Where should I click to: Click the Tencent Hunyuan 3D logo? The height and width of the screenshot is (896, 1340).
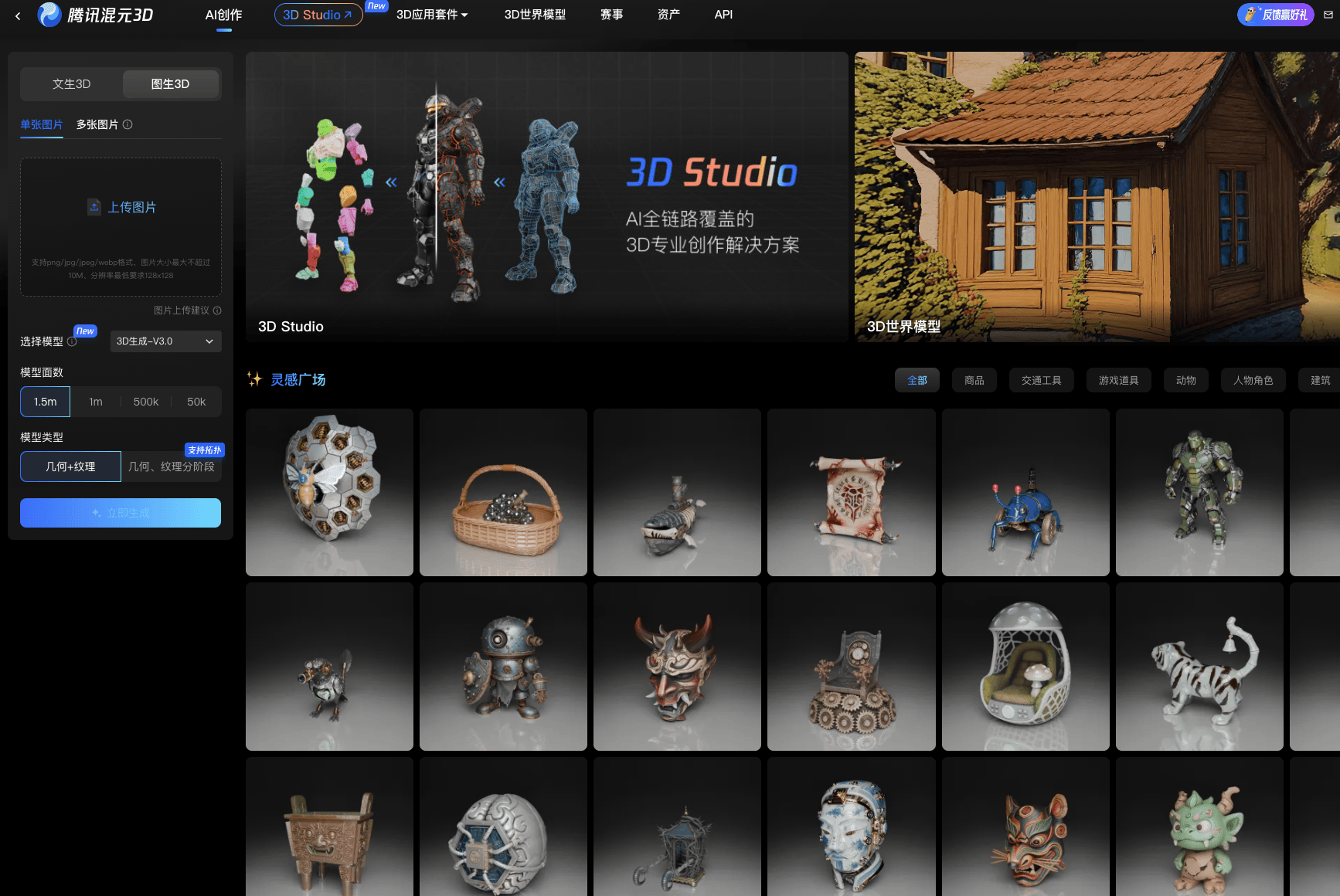[96, 15]
